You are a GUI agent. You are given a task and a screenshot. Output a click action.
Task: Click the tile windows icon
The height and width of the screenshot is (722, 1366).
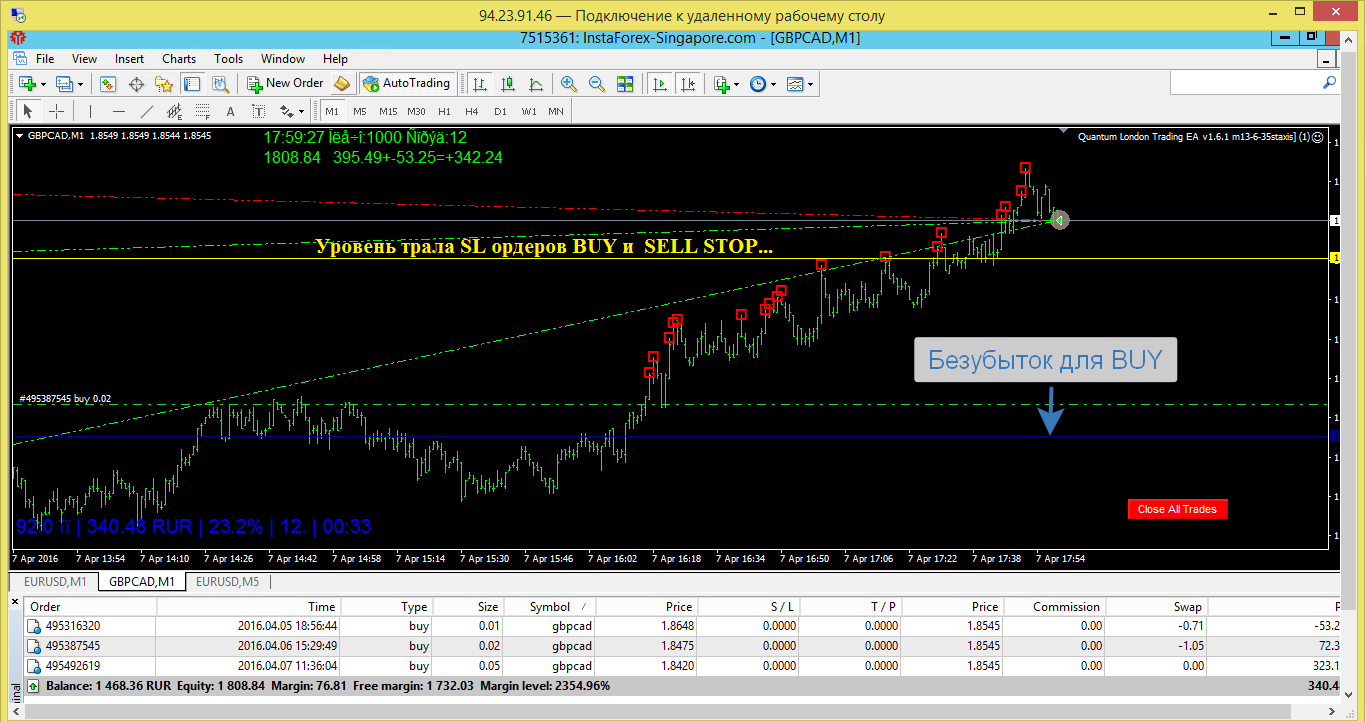(625, 84)
